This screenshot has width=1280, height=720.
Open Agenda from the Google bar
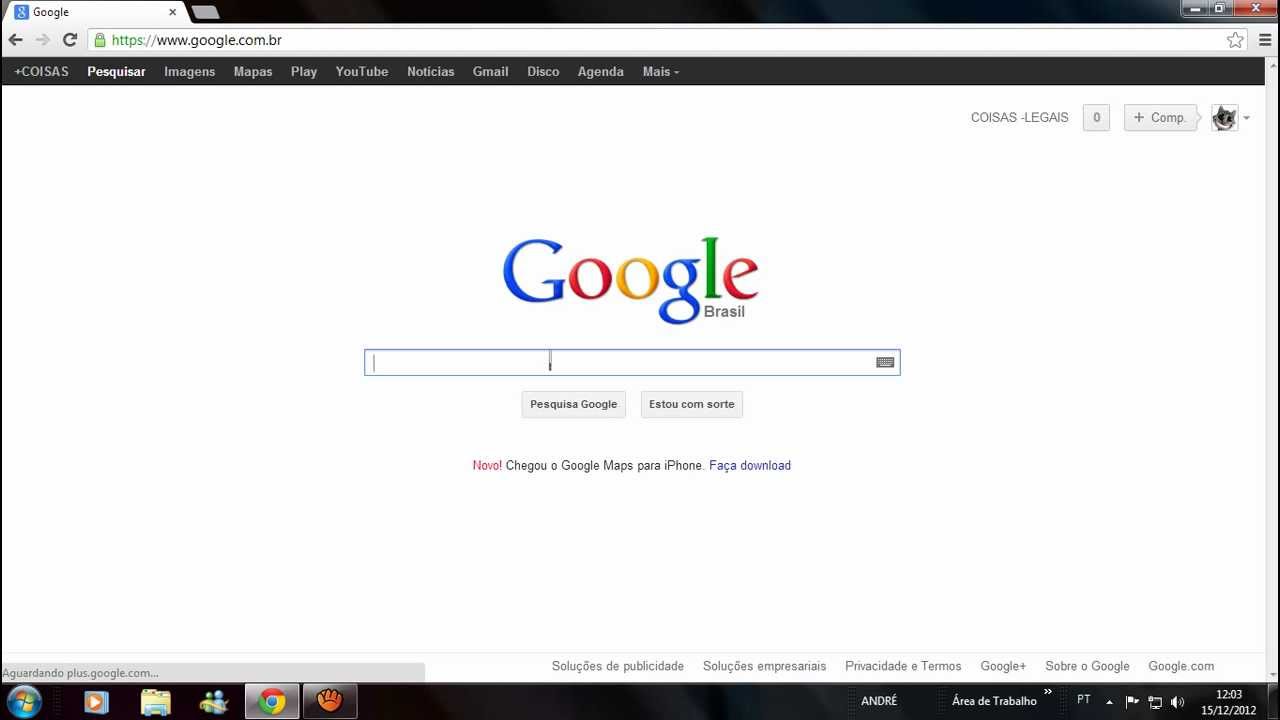click(600, 72)
